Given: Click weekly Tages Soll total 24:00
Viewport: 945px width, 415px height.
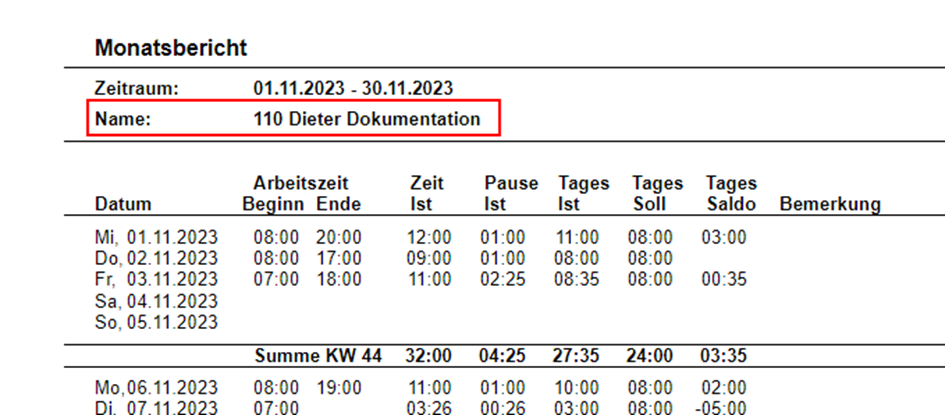Looking at the screenshot, I should 650,356.
